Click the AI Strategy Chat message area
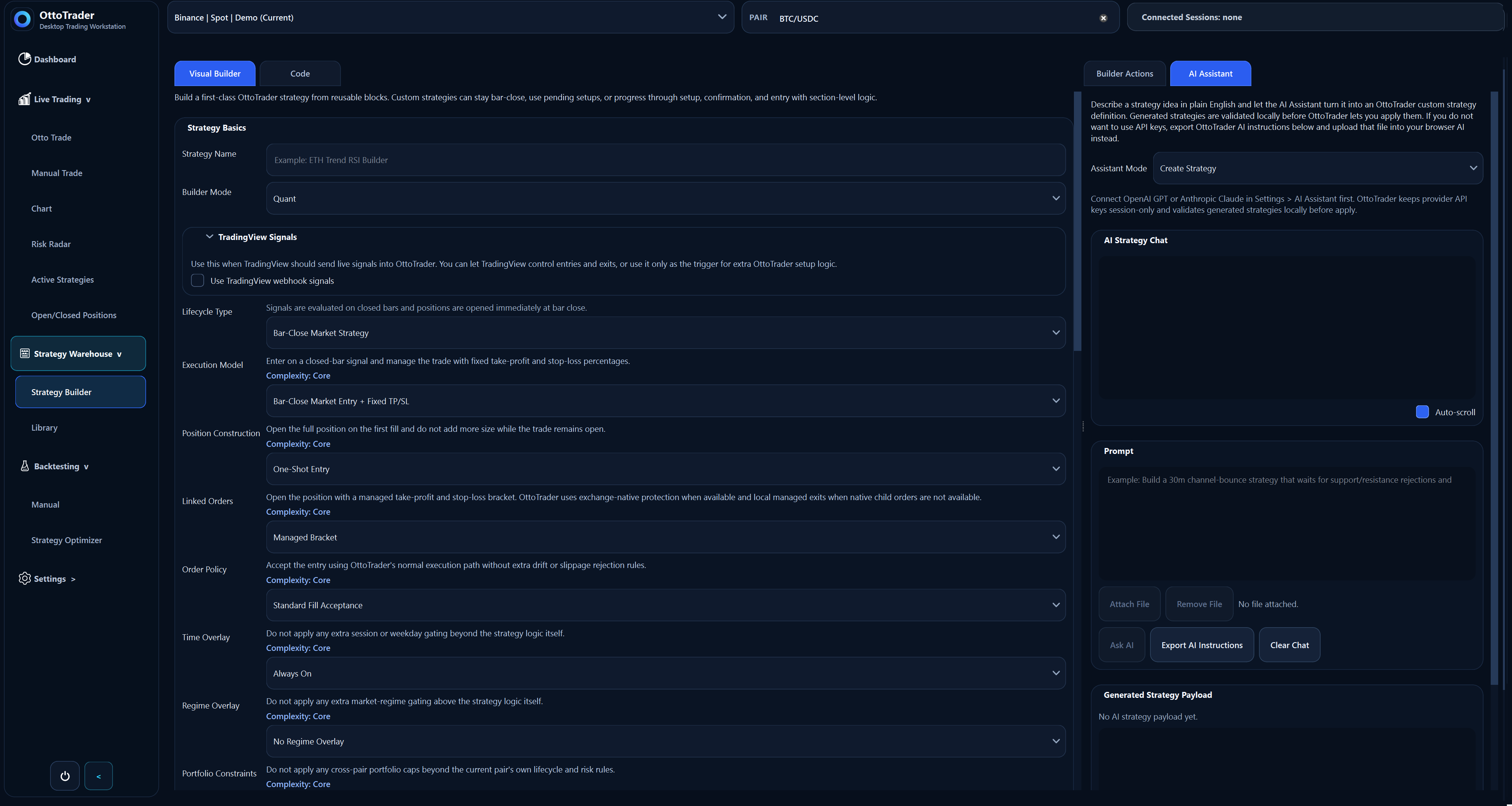 pos(1287,328)
